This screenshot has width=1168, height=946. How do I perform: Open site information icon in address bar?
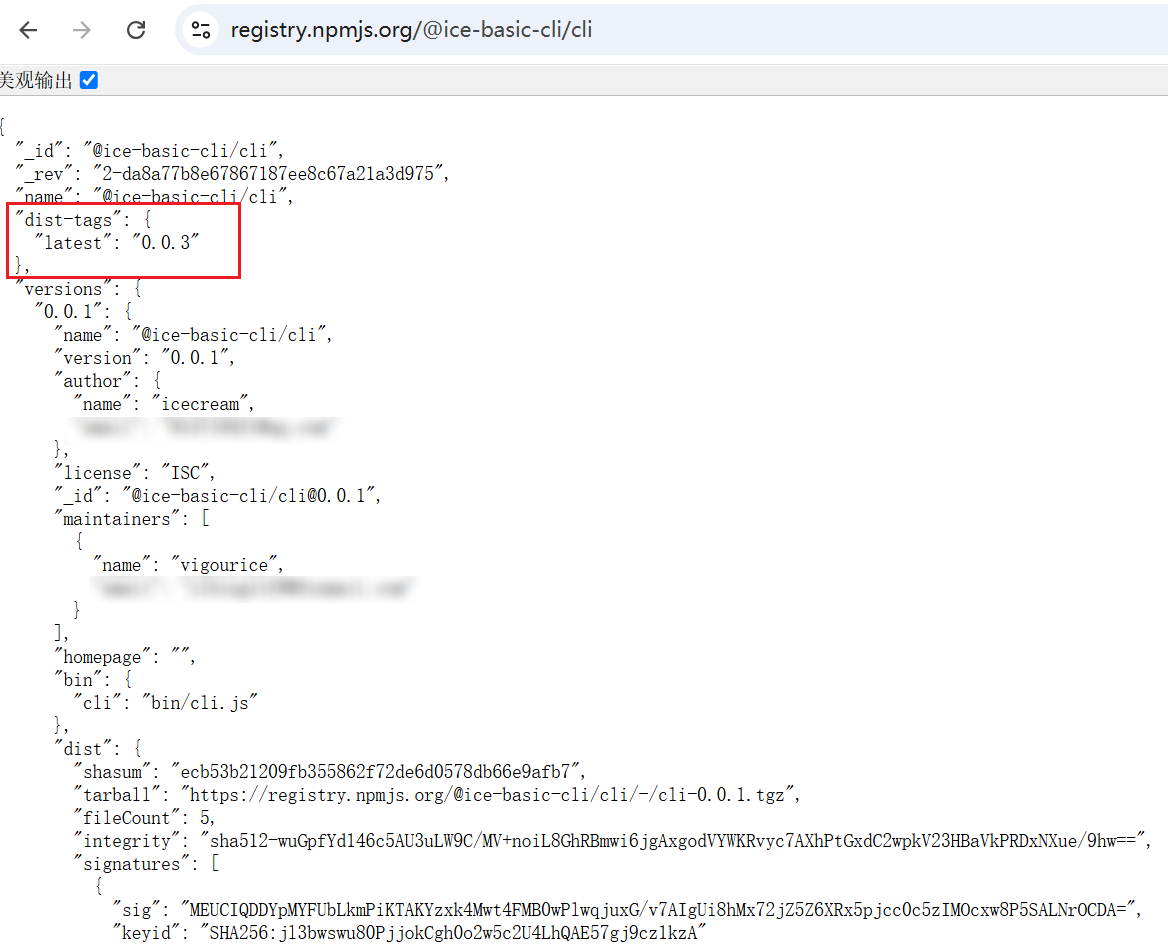[200, 30]
